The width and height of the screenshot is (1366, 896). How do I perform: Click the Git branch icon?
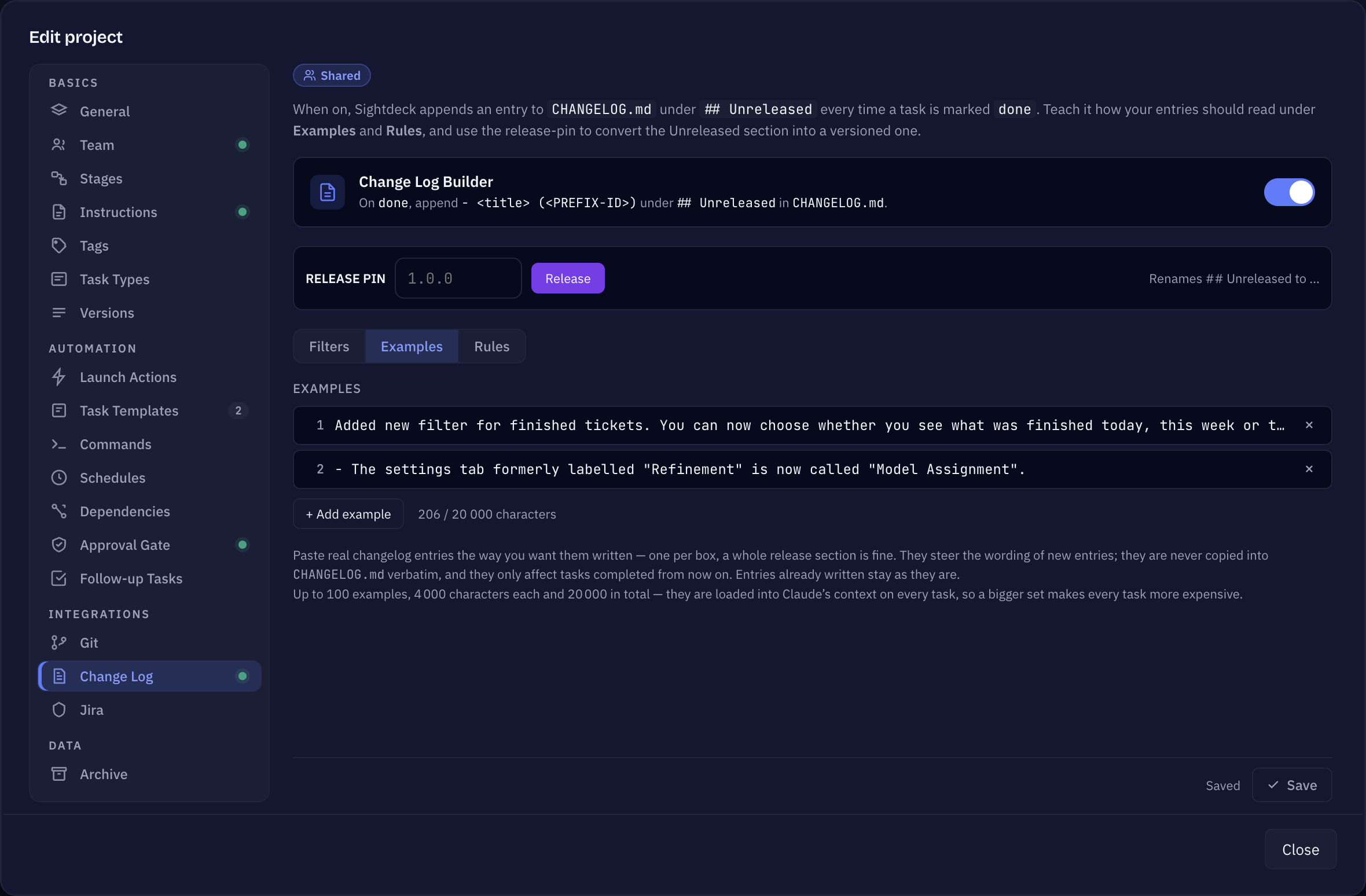click(x=59, y=642)
